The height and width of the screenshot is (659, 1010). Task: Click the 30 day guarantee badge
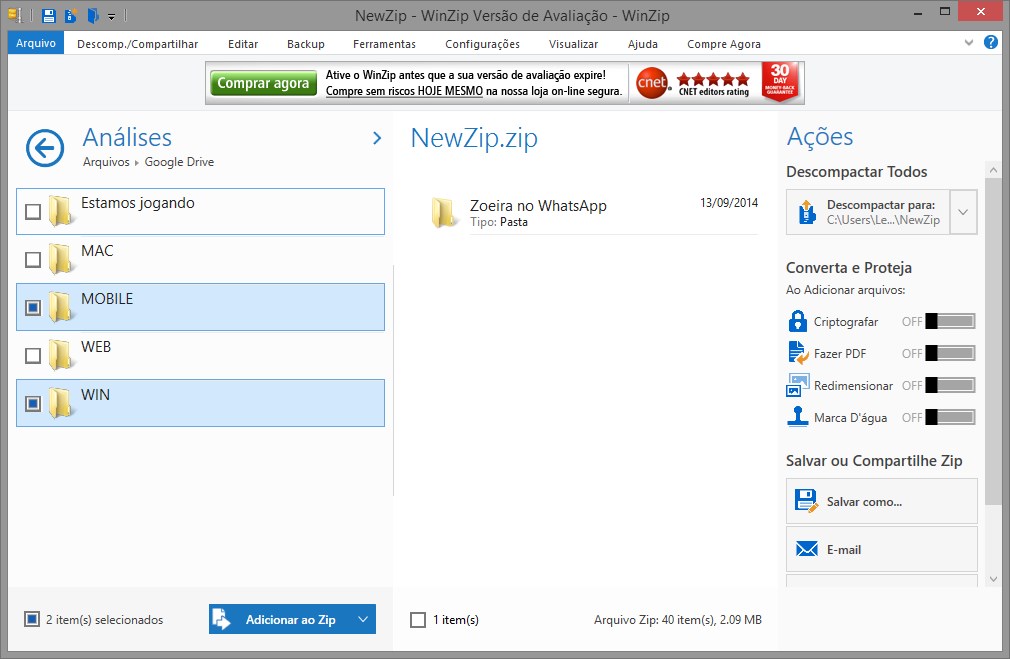coord(779,82)
